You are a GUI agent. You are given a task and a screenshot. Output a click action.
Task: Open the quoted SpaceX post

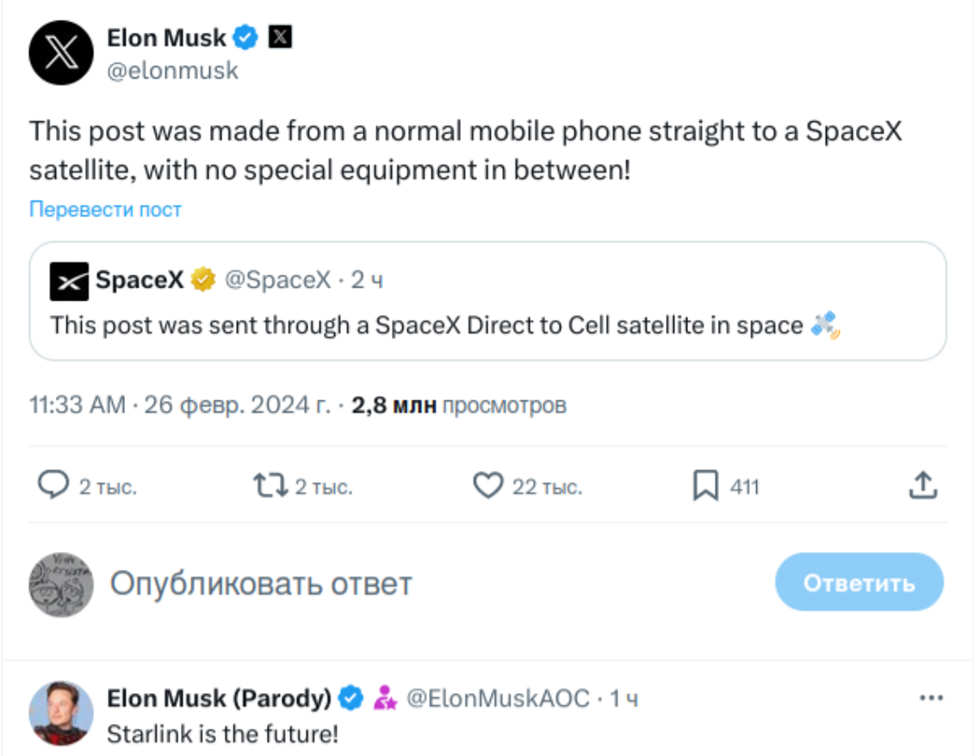point(488,301)
